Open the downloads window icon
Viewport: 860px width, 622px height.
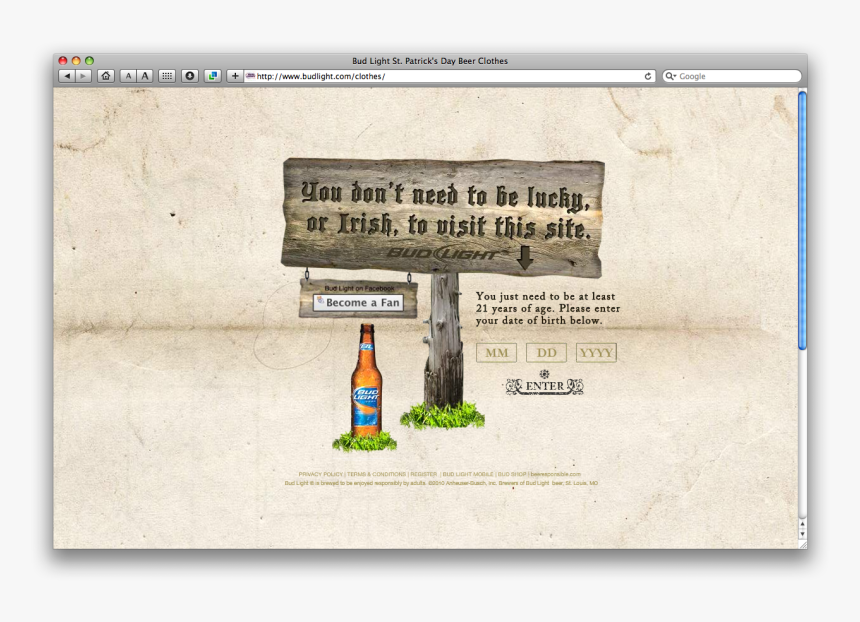click(x=190, y=76)
